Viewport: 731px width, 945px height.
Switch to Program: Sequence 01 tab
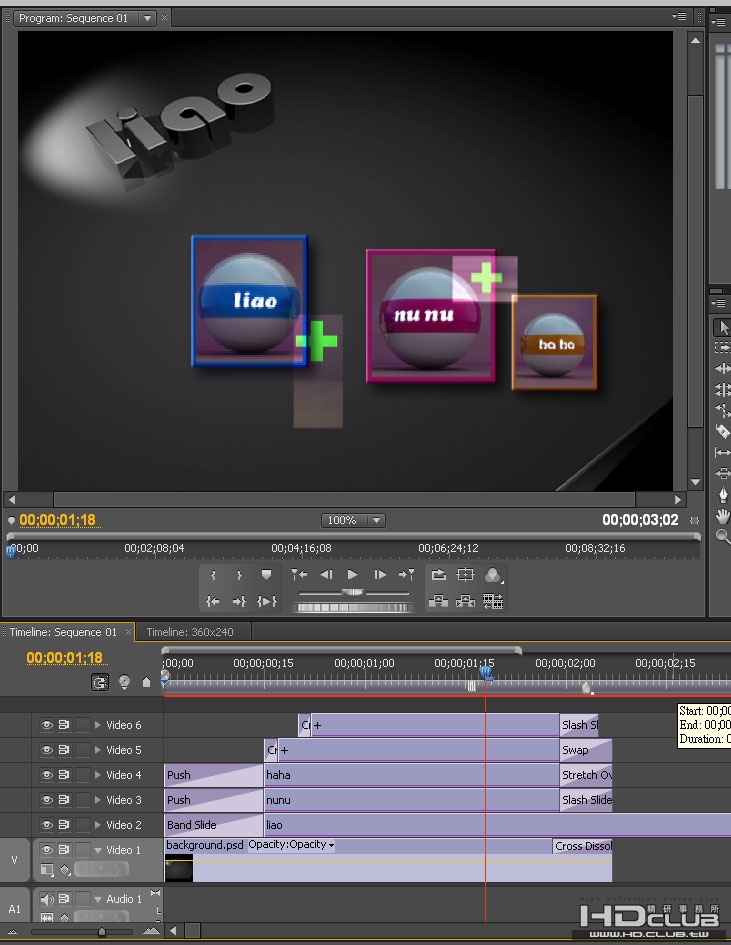coord(73,18)
